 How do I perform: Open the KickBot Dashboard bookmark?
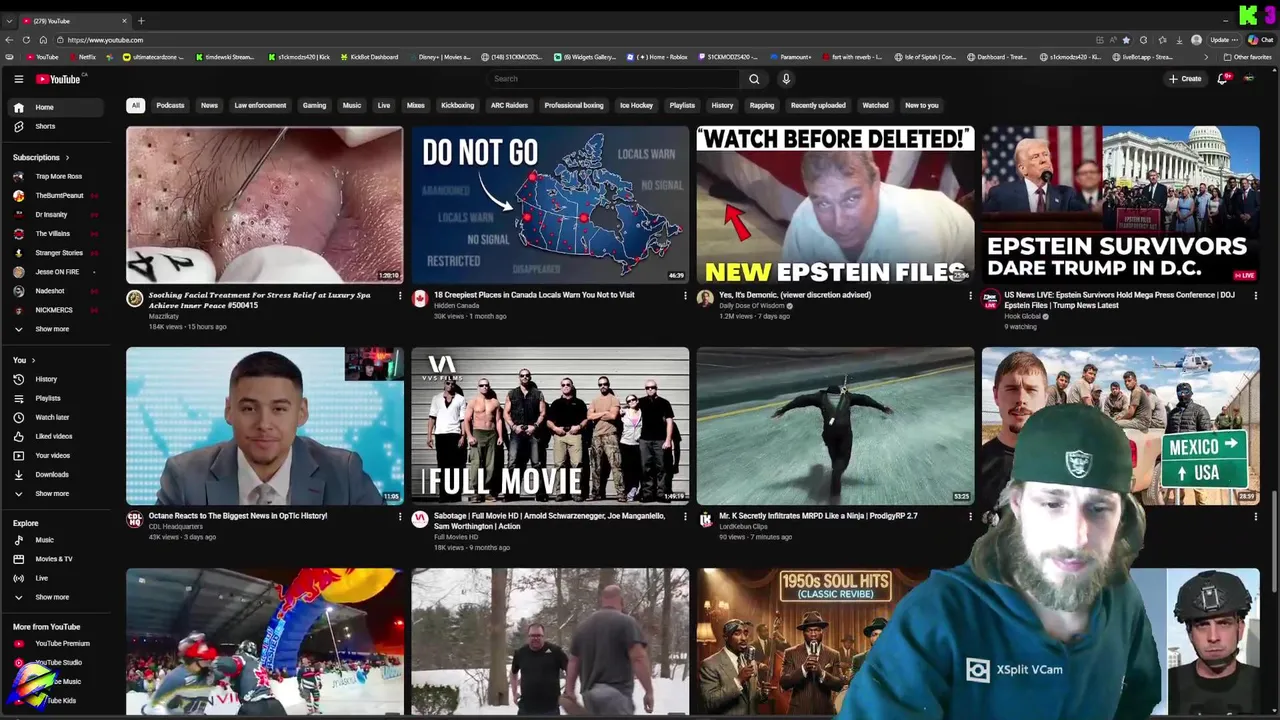click(369, 57)
